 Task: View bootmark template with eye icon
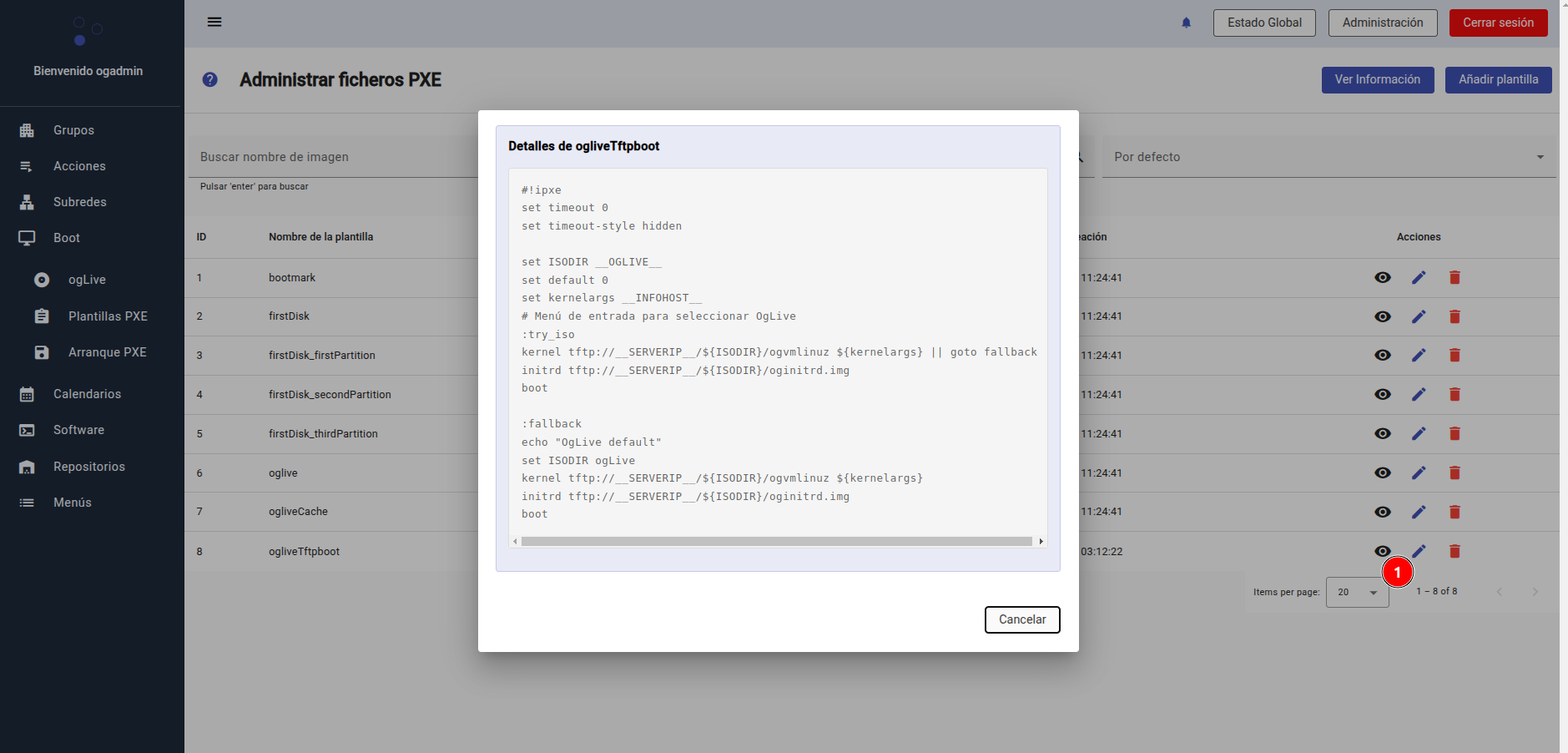click(1383, 277)
